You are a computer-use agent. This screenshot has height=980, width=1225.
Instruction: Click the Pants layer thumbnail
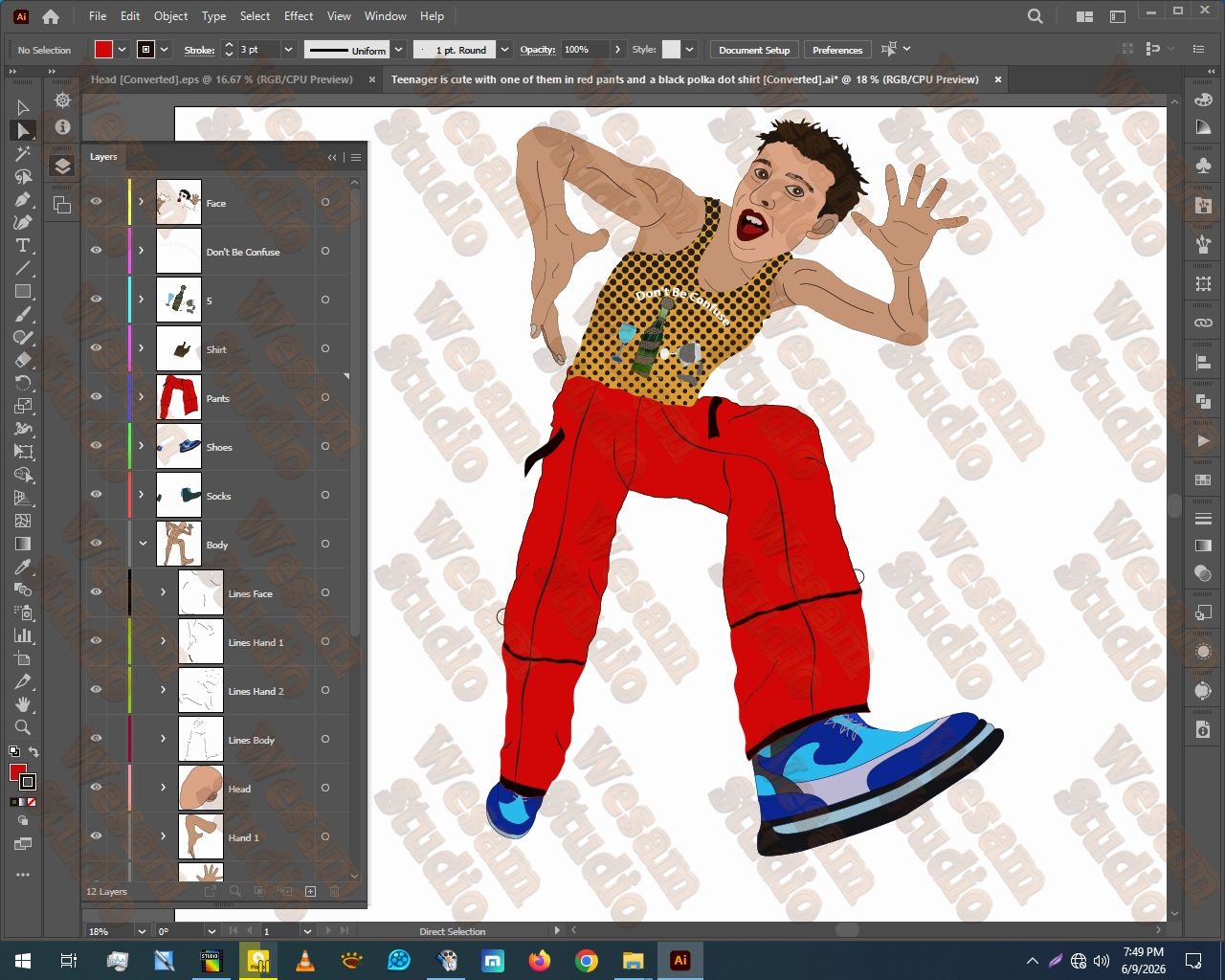point(179,397)
